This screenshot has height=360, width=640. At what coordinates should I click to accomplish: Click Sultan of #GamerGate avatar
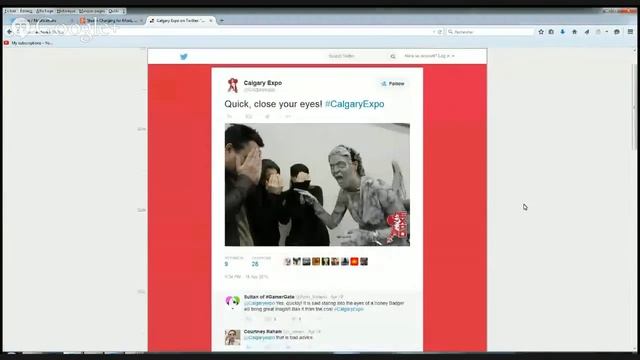[233, 302]
